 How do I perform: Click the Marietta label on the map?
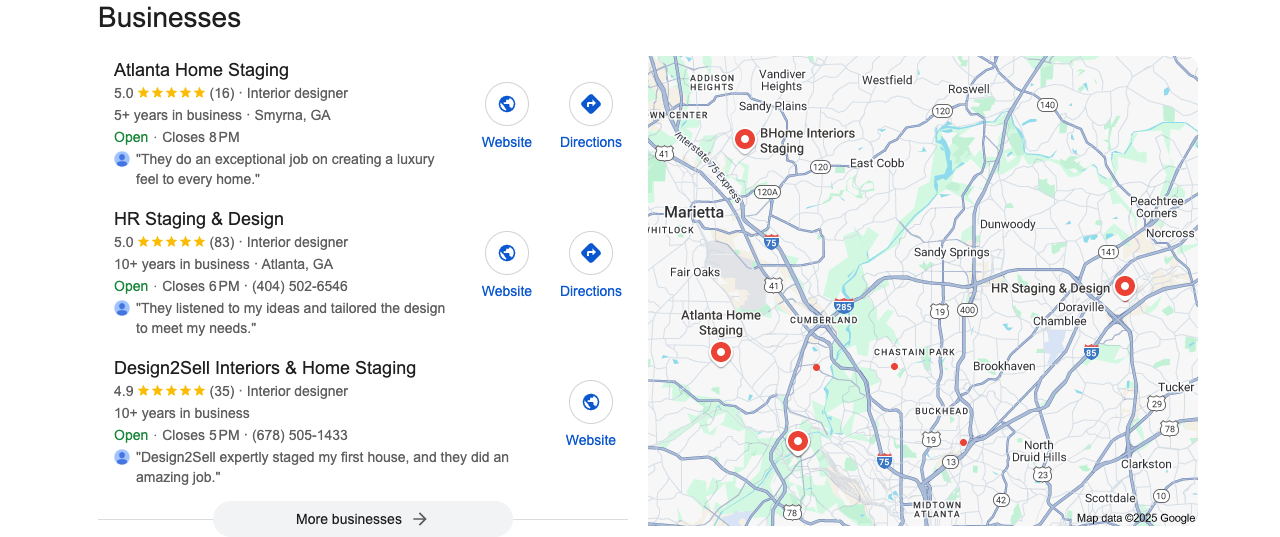pos(694,212)
